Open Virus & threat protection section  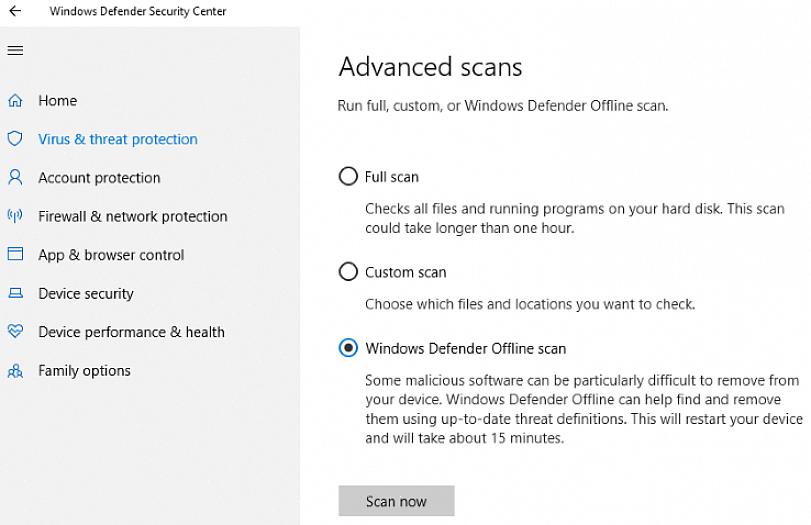(118, 139)
